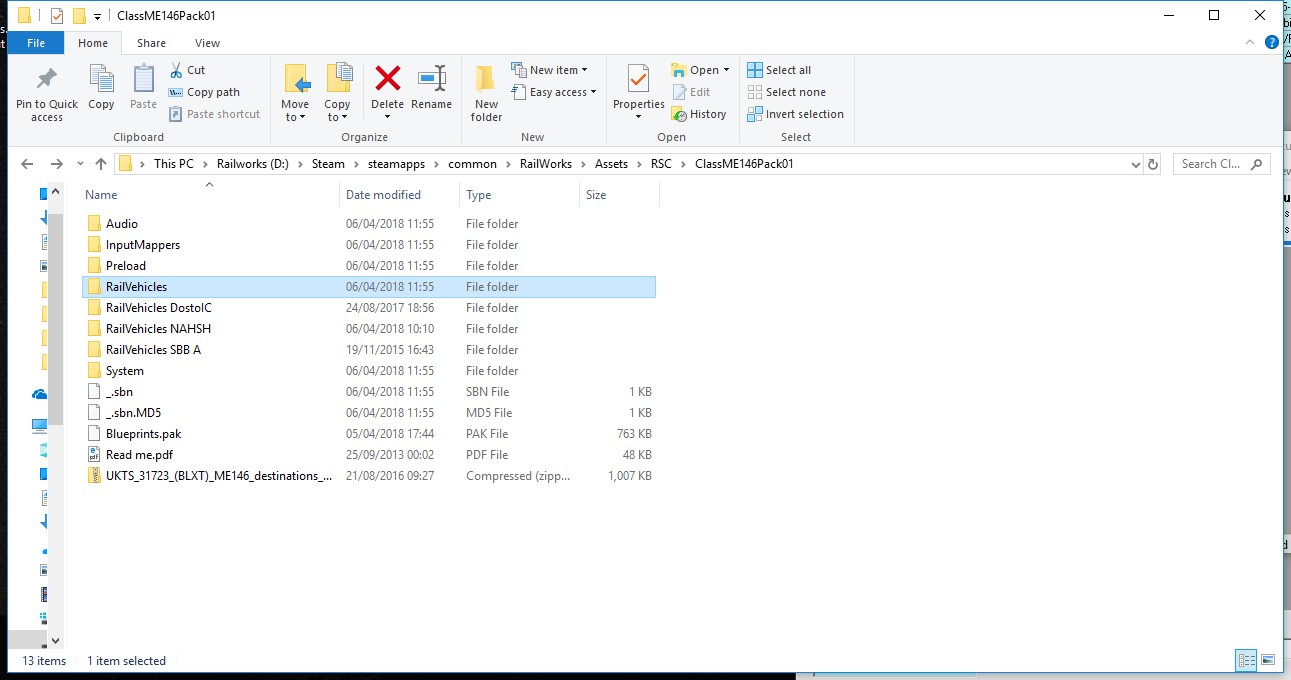This screenshot has height=680, width=1291.
Task: Open the File menu tab
Action: click(36, 43)
